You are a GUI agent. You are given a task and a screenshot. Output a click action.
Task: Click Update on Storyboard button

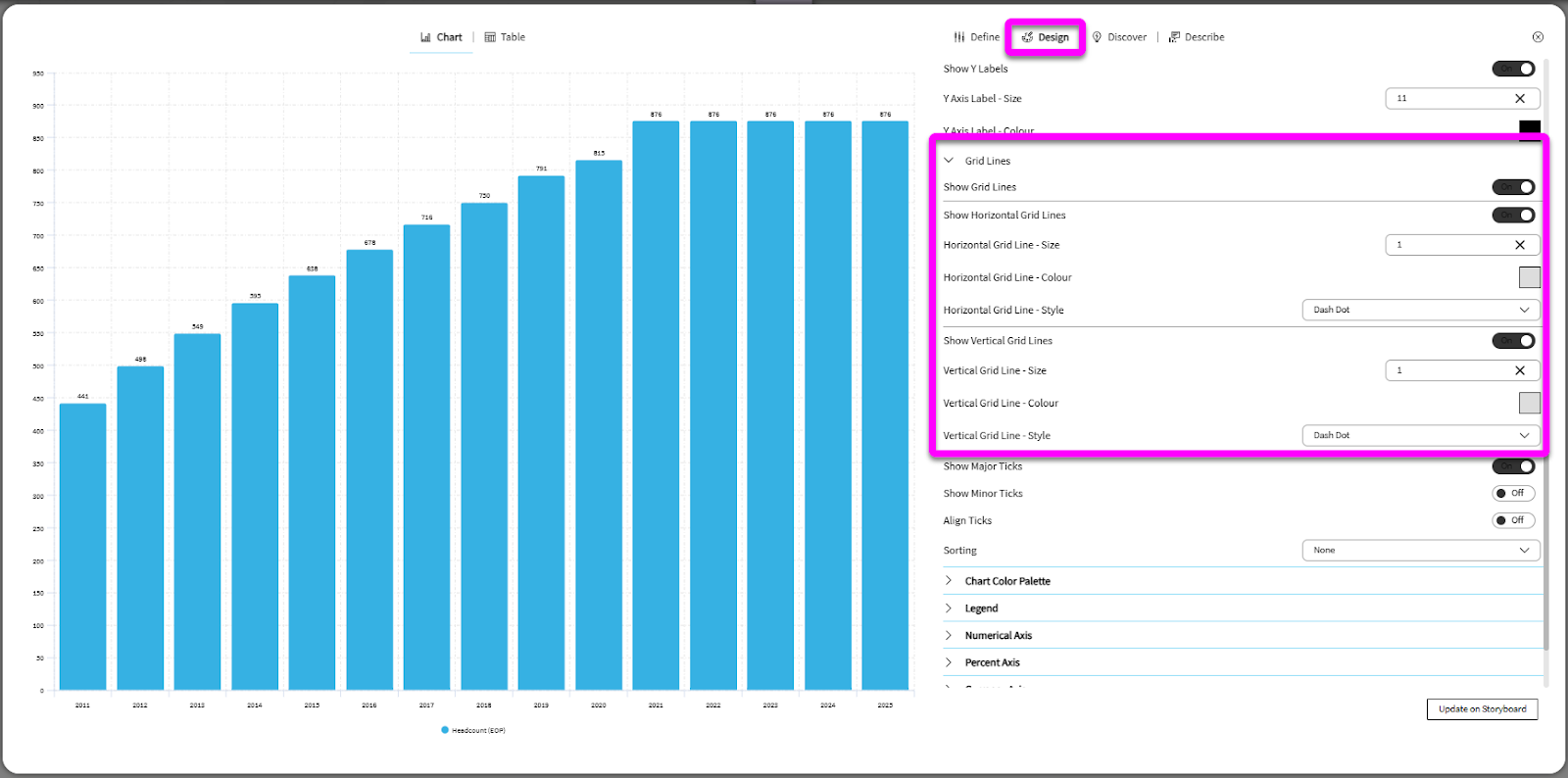[1482, 709]
